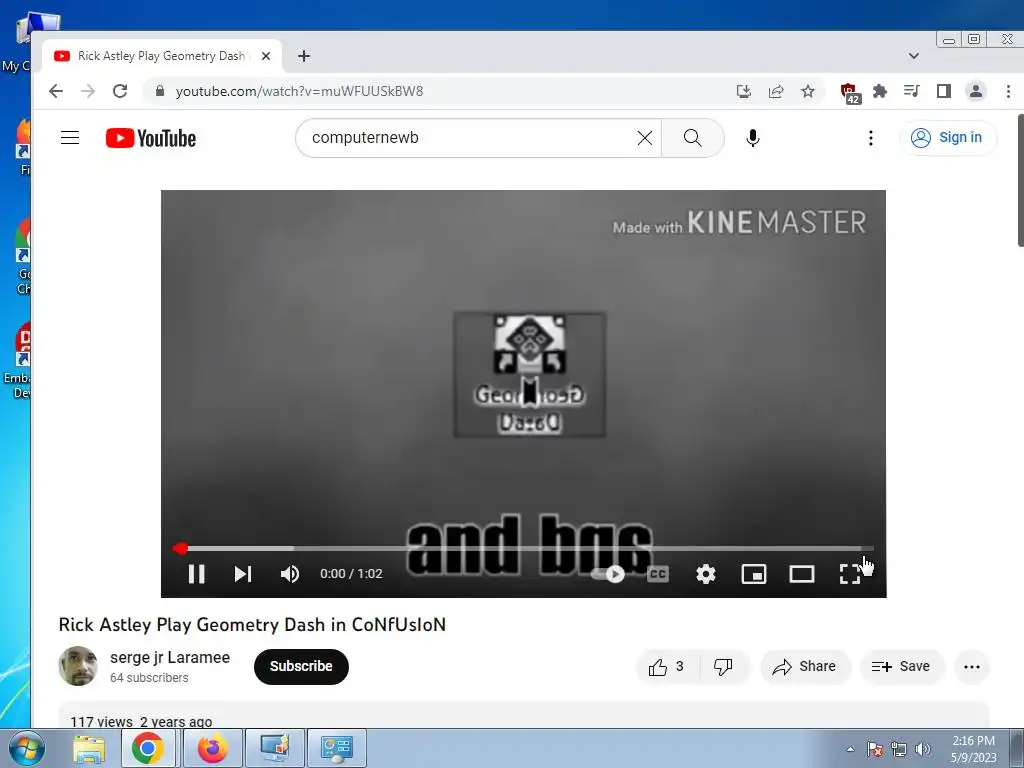This screenshot has width=1024, height=768.
Task: Show hidden tray icons arrow
Action: pos(850,749)
